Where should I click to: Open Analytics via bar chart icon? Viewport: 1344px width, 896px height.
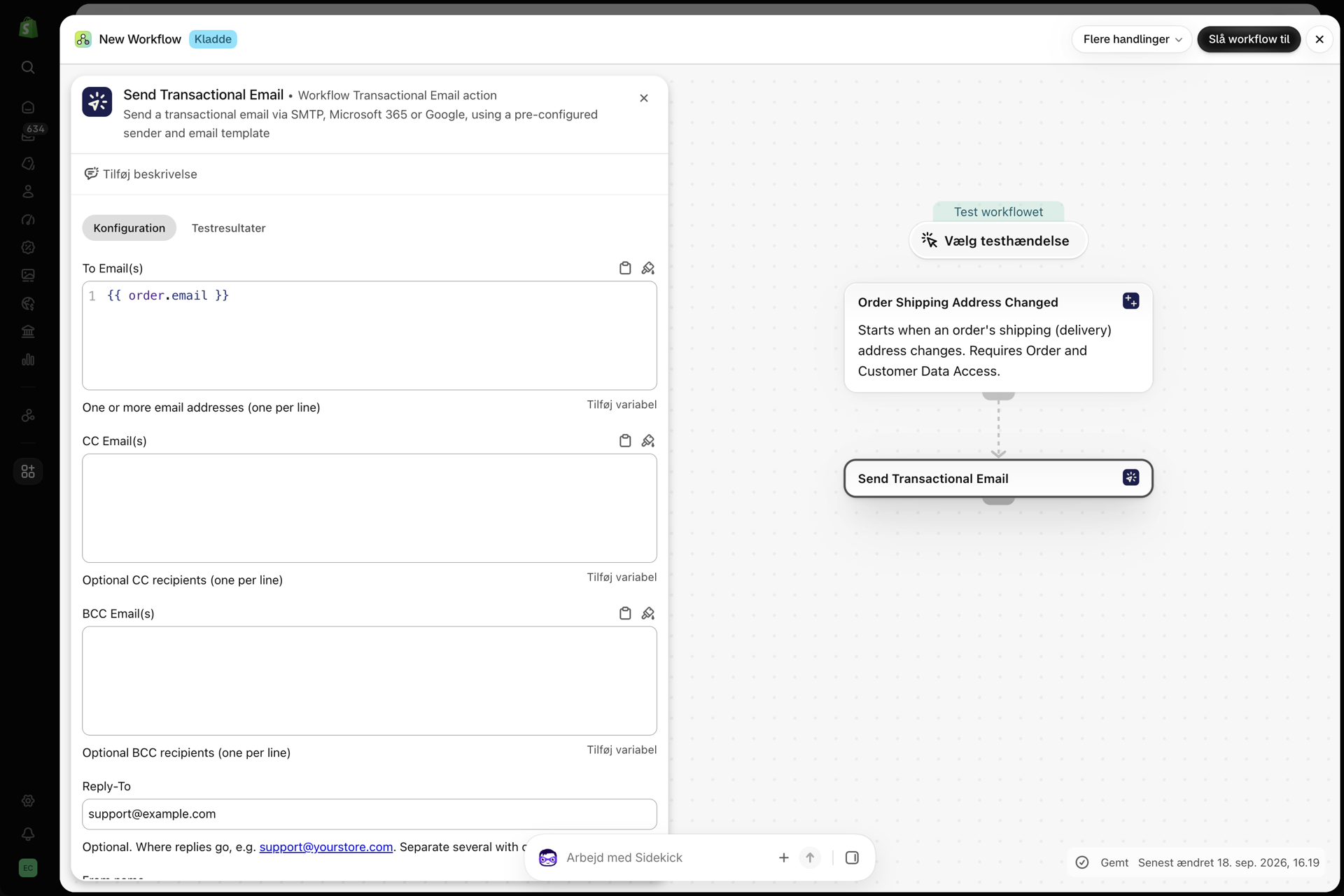pos(28,359)
